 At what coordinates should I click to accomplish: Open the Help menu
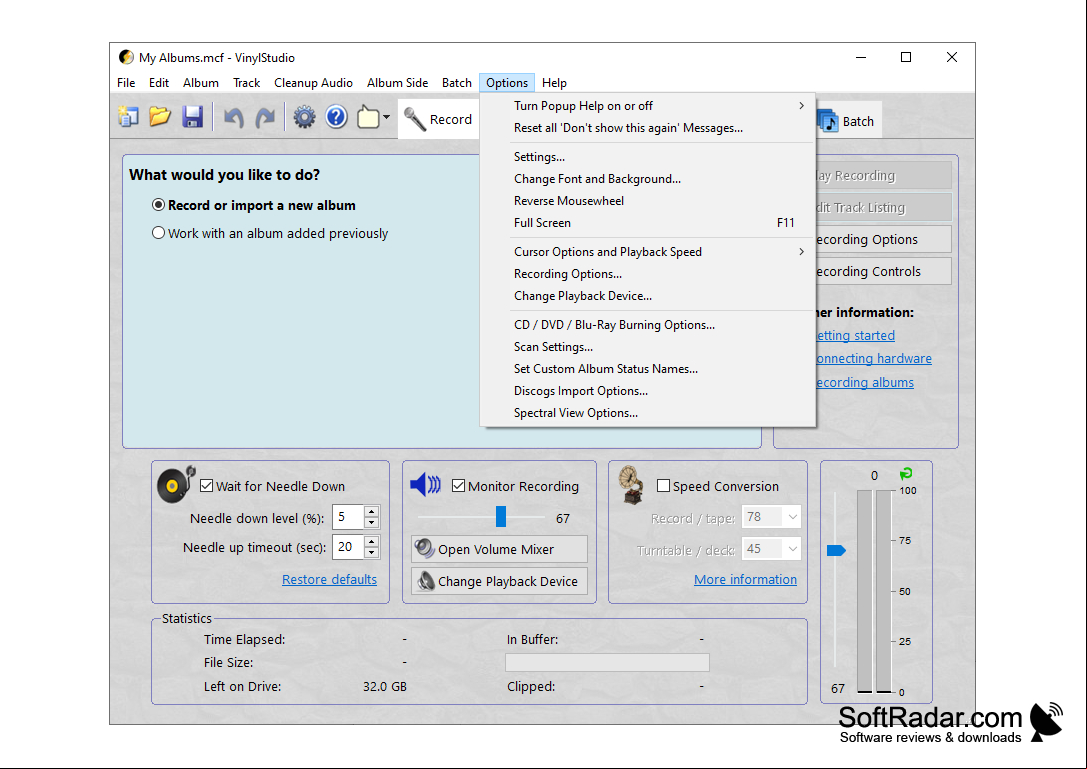tap(554, 83)
